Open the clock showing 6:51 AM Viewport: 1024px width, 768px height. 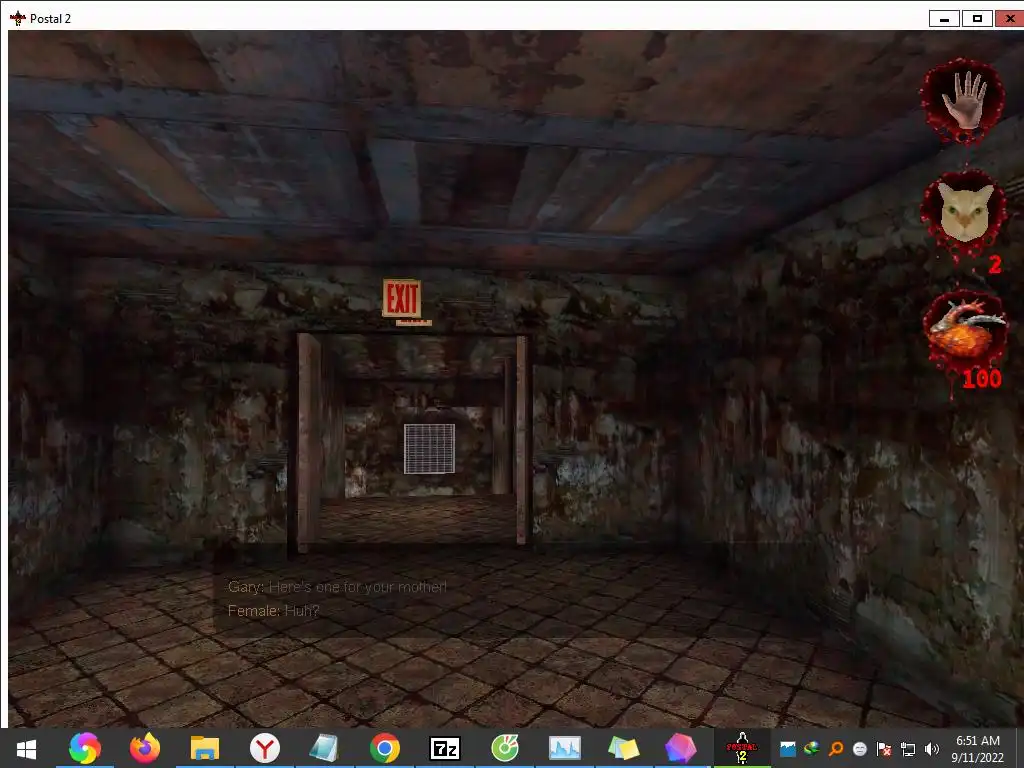click(x=978, y=748)
